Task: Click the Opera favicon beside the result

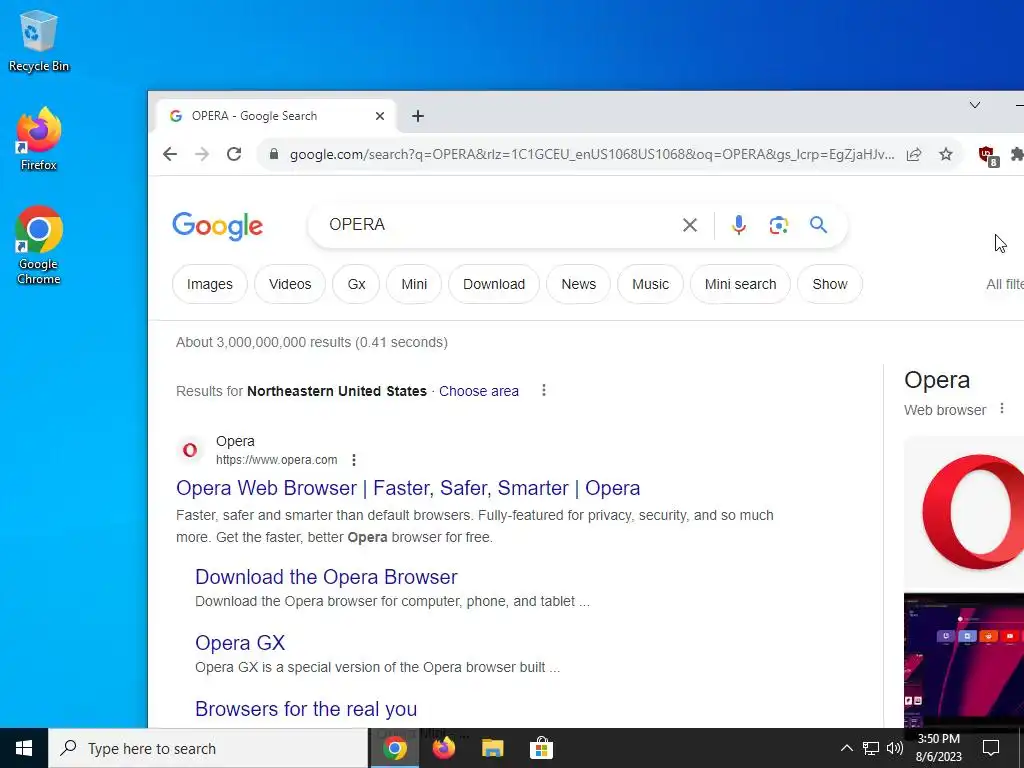Action: [190, 450]
